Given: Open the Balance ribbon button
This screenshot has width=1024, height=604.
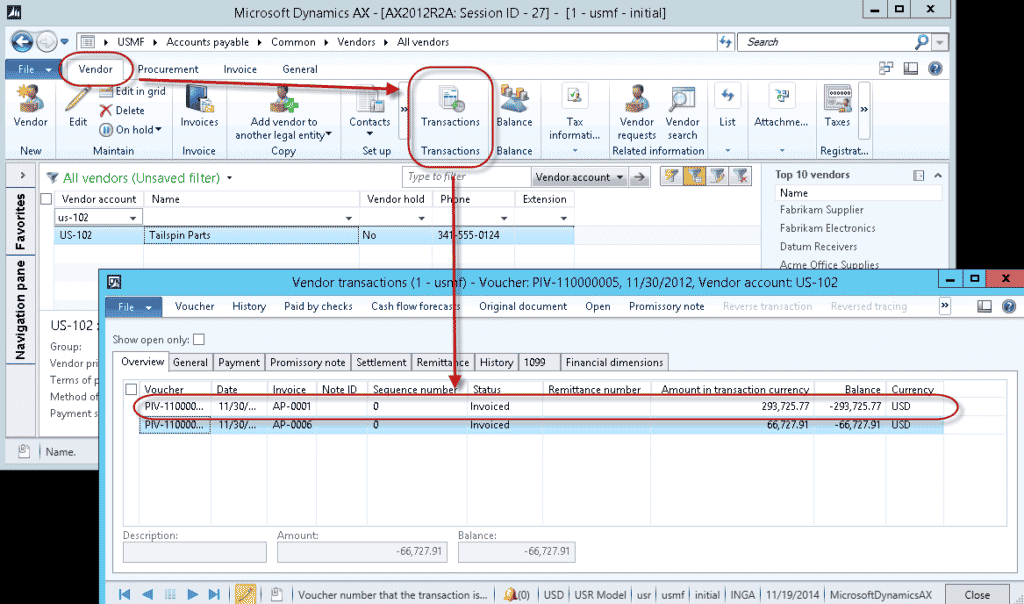Looking at the screenshot, I should coord(514,106).
